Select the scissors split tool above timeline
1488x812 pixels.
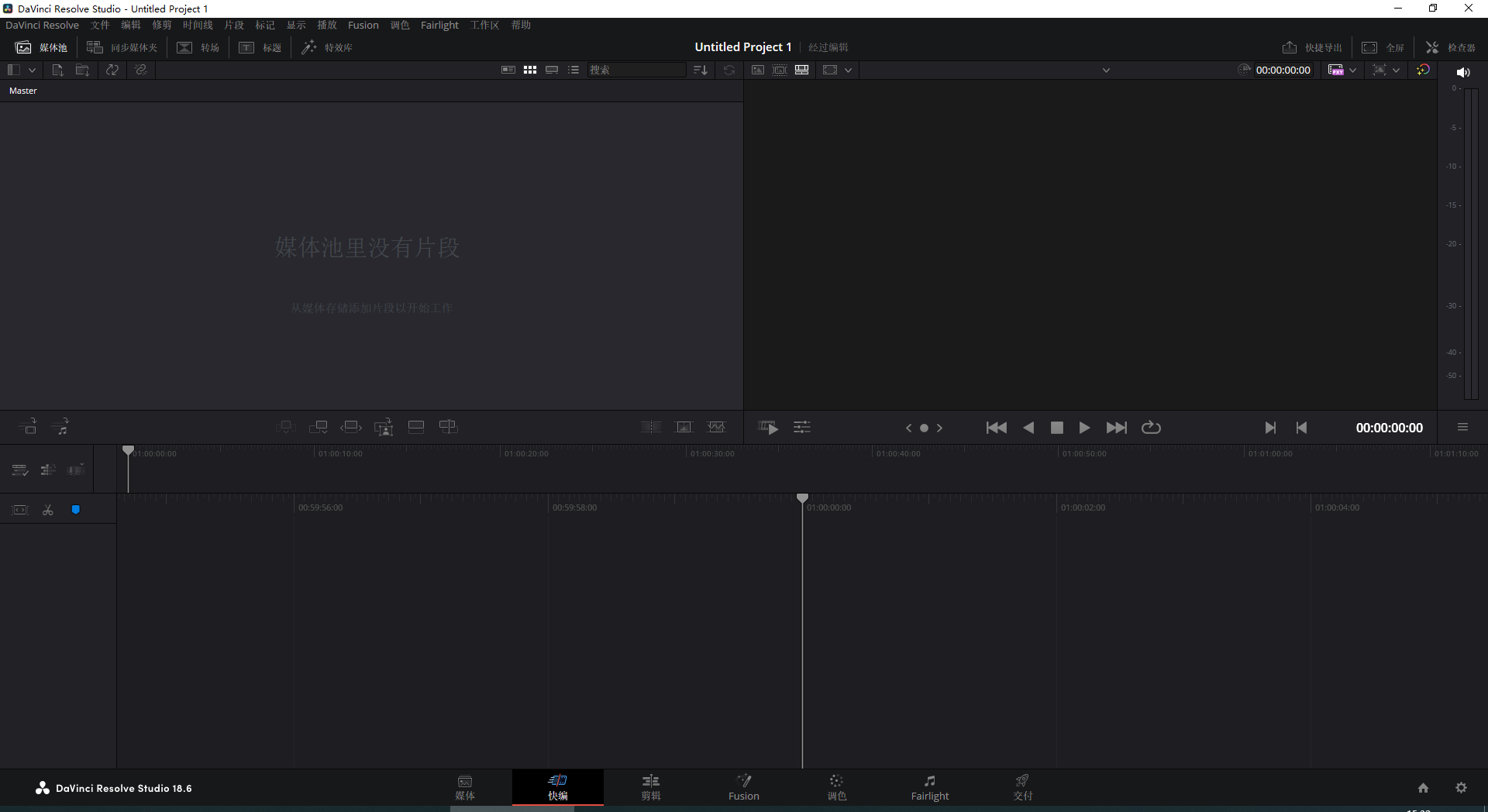click(x=47, y=510)
